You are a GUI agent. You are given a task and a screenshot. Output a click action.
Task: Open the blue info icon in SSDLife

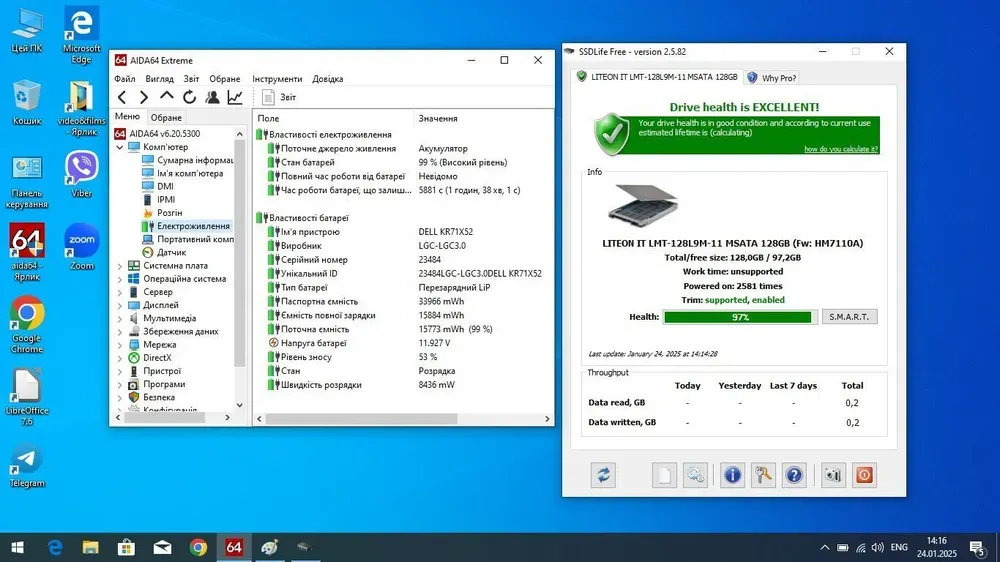(x=732, y=475)
